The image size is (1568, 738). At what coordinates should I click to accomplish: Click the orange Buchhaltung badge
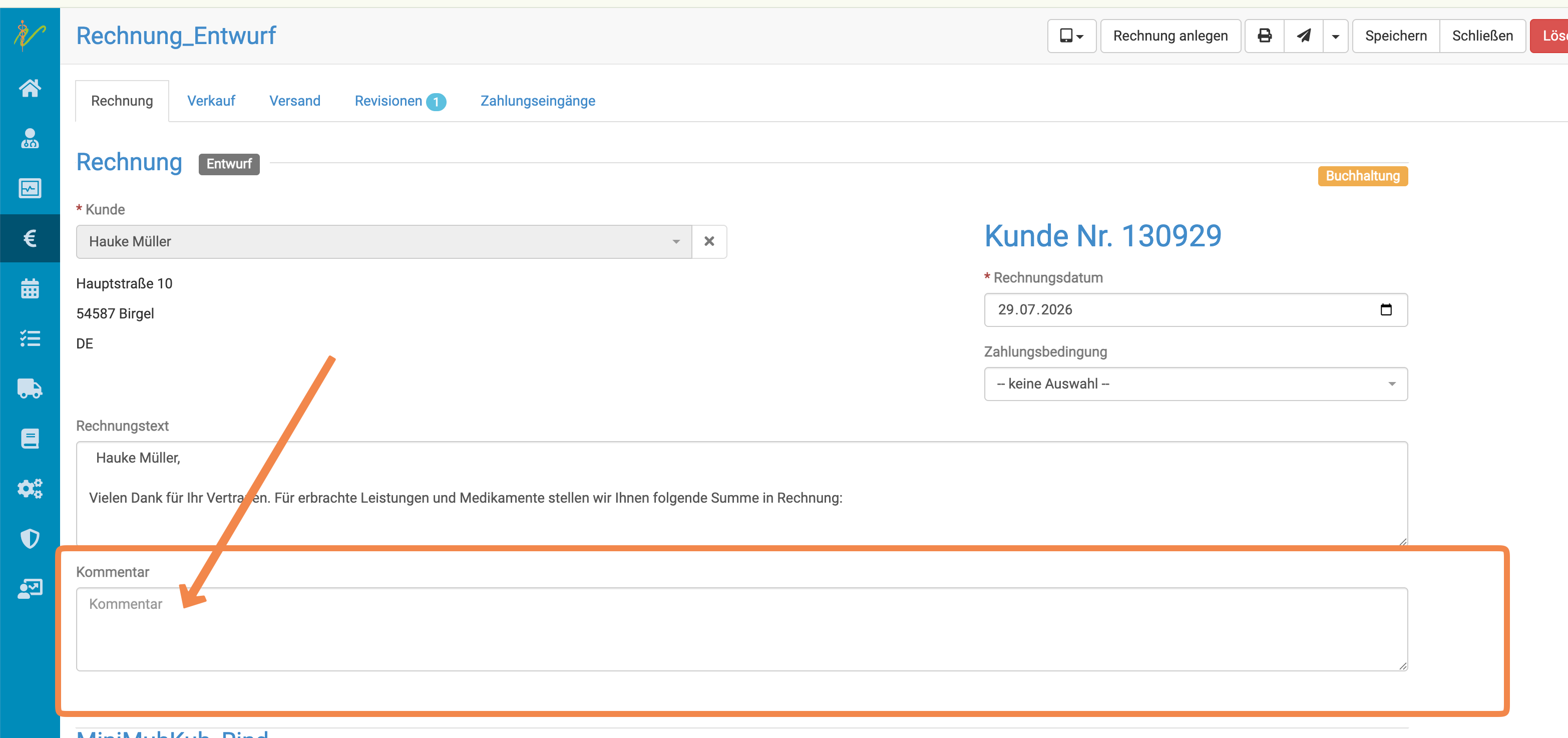pyautogui.click(x=1362, y=176)
